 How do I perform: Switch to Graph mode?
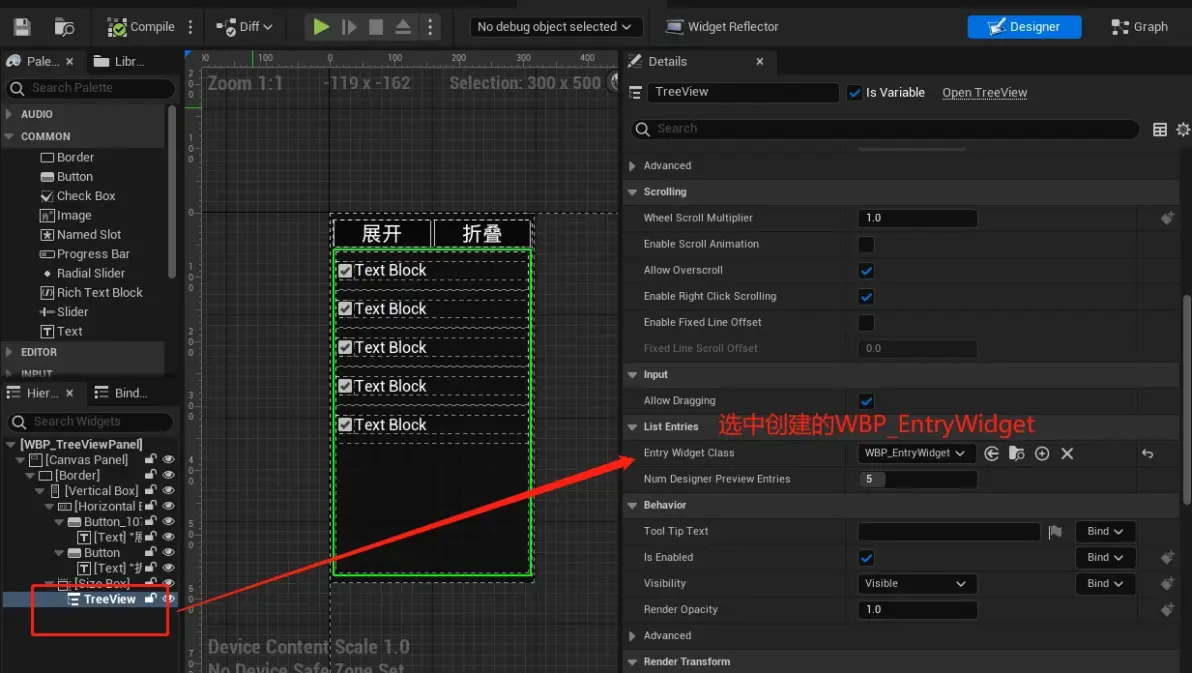[1140, 27]
